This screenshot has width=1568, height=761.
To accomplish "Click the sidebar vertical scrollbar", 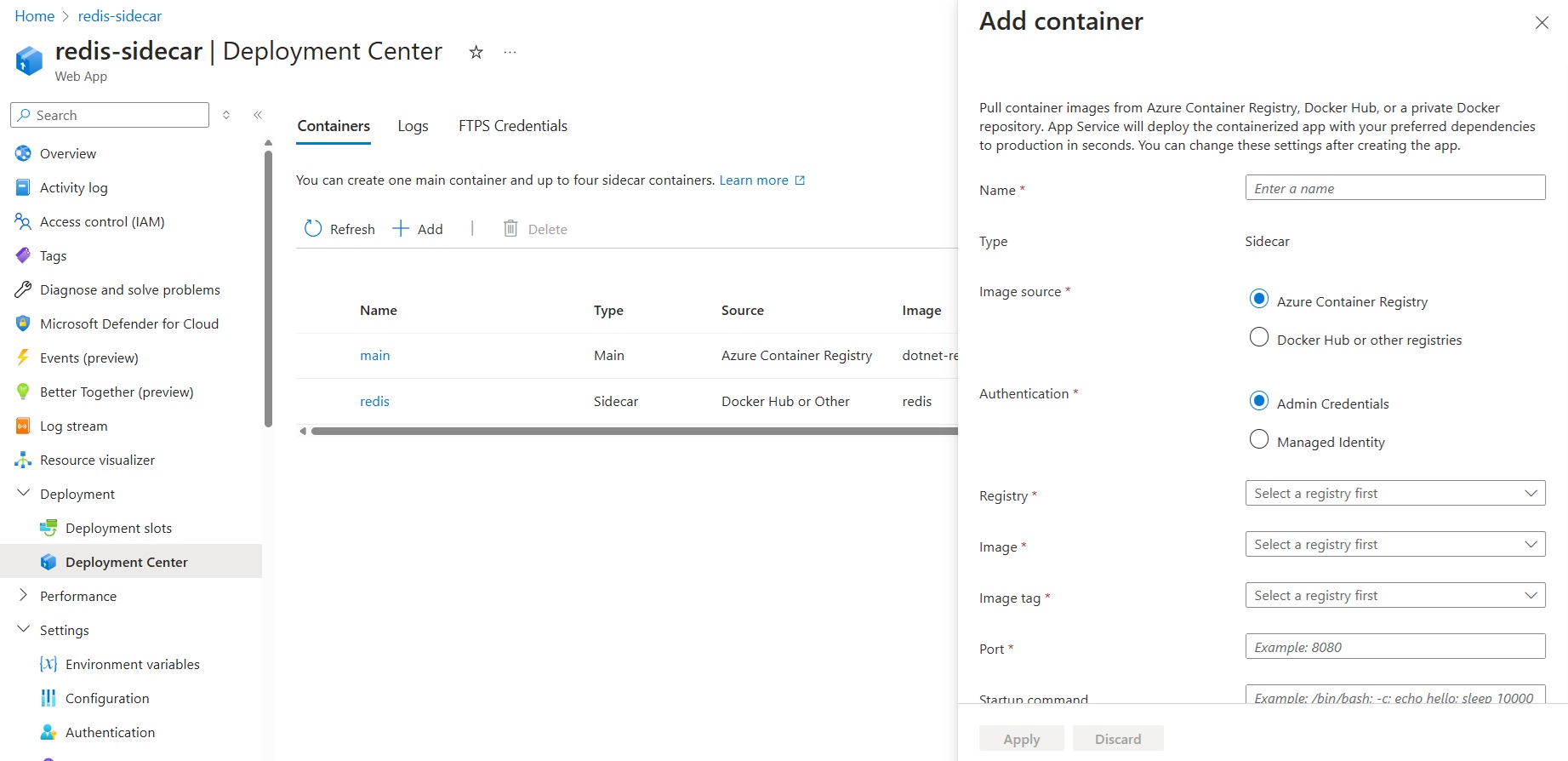I will pos(268,289).
